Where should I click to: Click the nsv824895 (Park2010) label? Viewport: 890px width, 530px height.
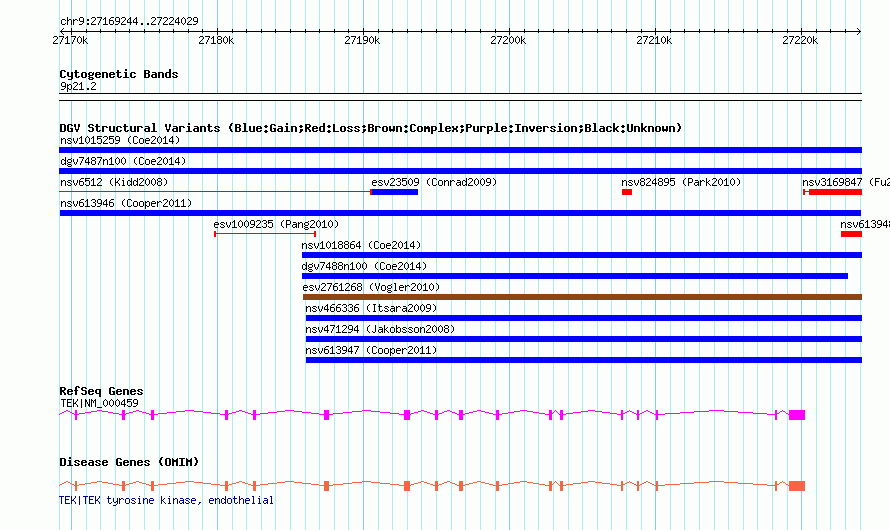(681, 182)
